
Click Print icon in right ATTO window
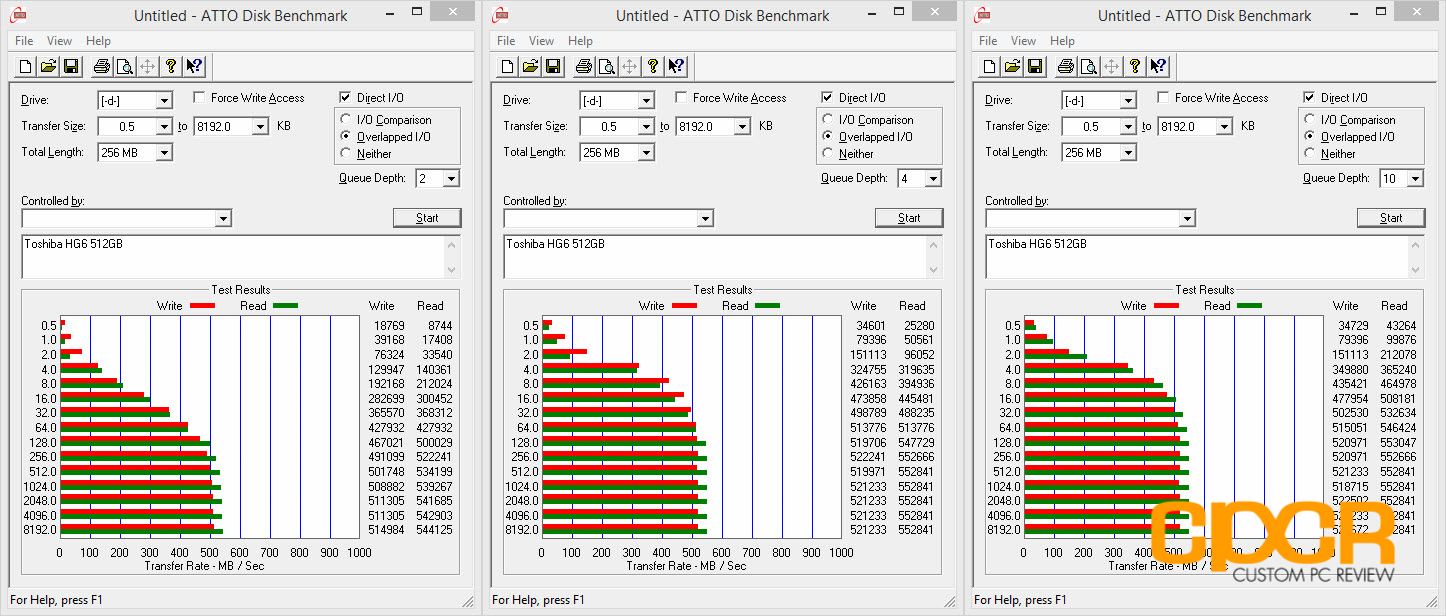click(1065, 66)
